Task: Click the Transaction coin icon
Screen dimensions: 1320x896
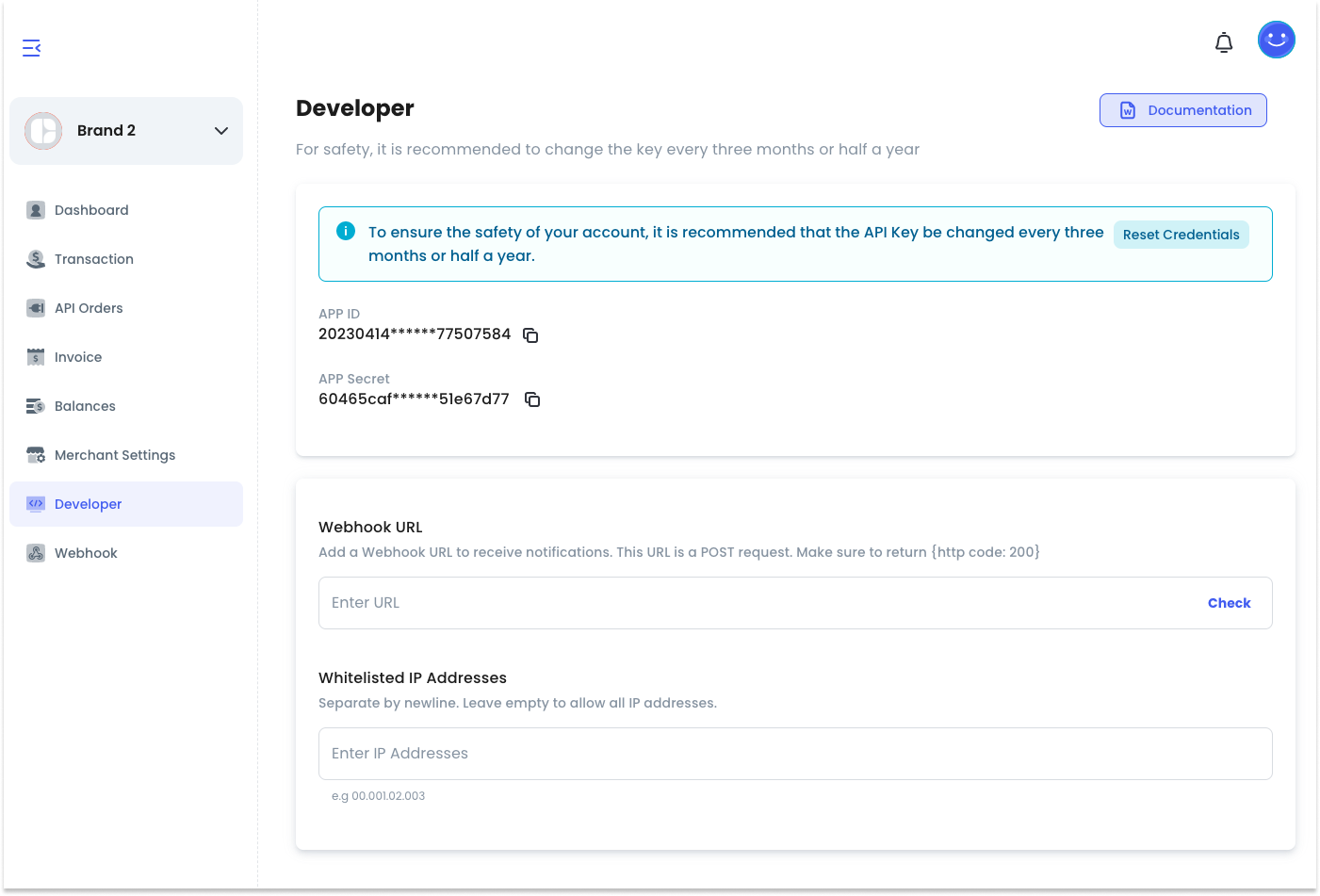Action: point(36,259)
